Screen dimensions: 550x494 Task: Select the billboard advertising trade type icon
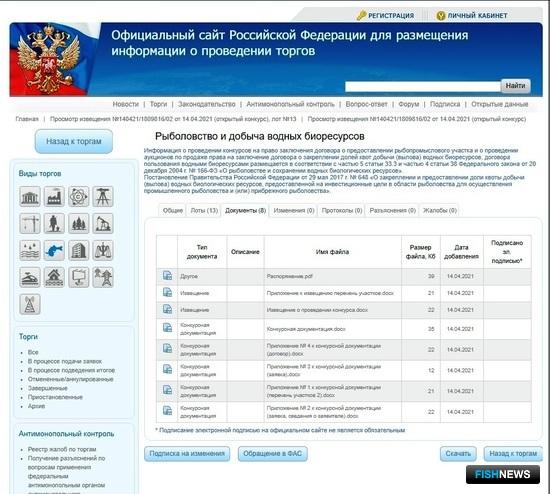79,278
